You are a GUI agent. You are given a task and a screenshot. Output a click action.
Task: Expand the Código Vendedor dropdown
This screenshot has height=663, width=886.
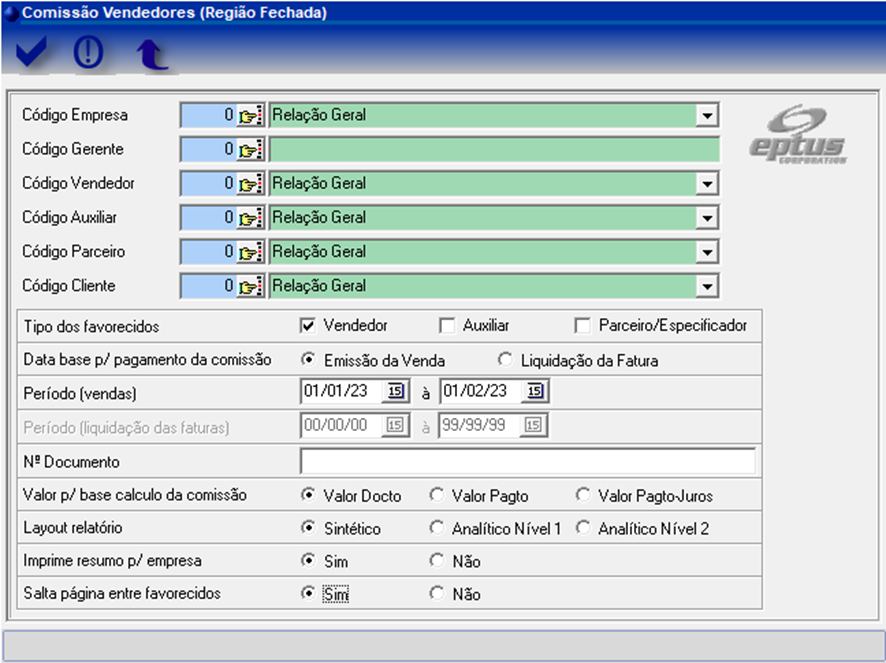(x=708, y=184)
